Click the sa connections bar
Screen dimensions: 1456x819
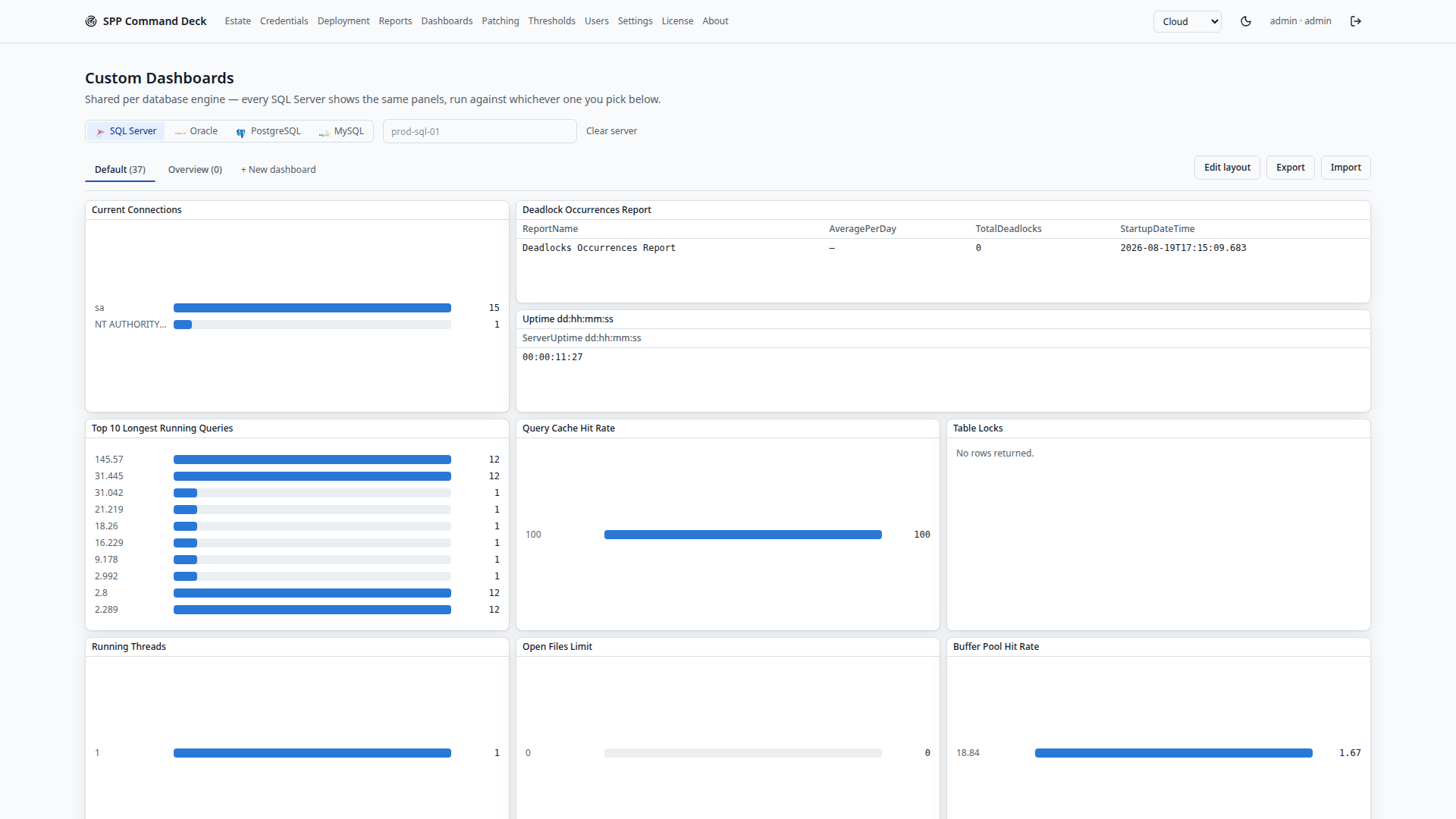(312, 308)
